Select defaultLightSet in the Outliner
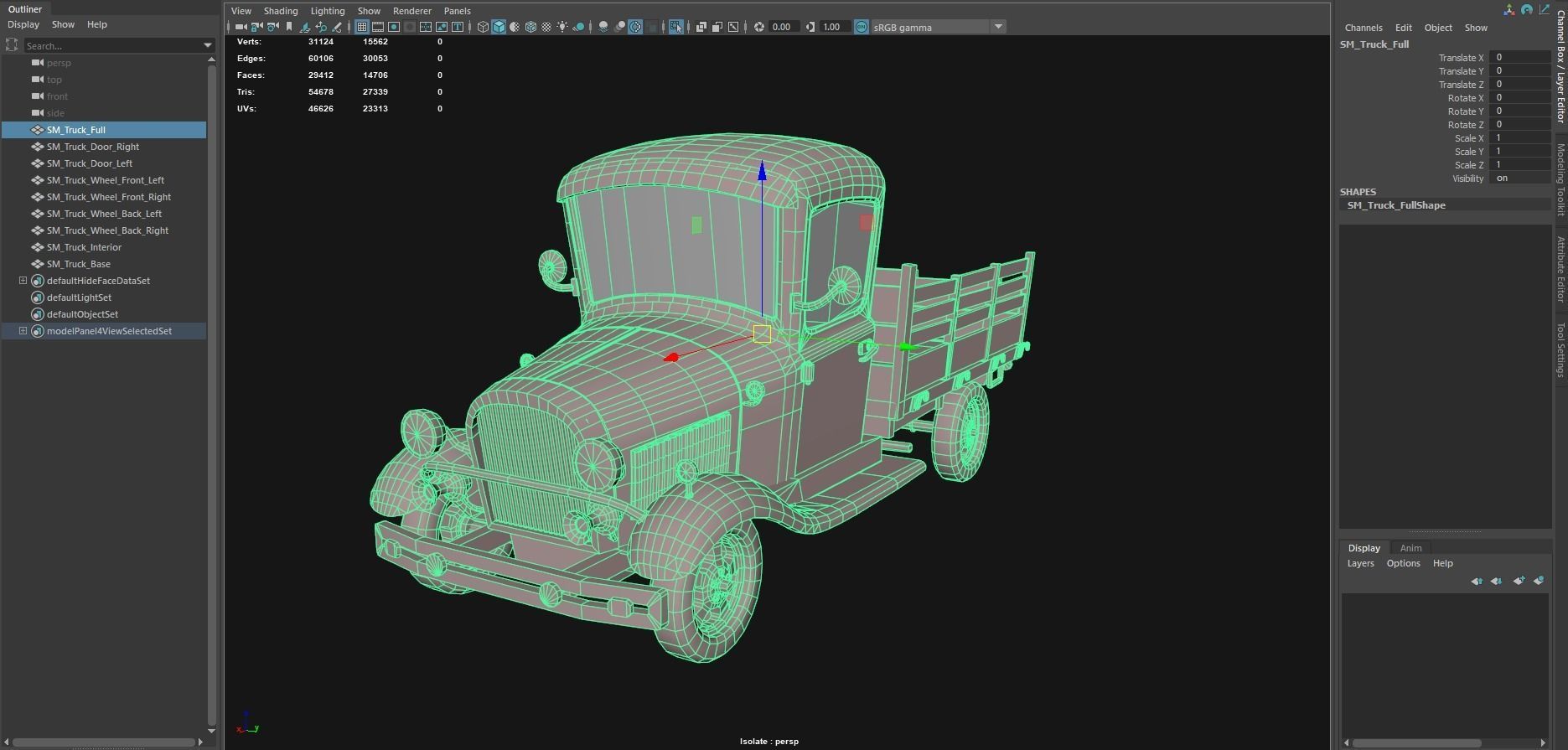The width and height of the screenshot is (1568, 750). 79,297
